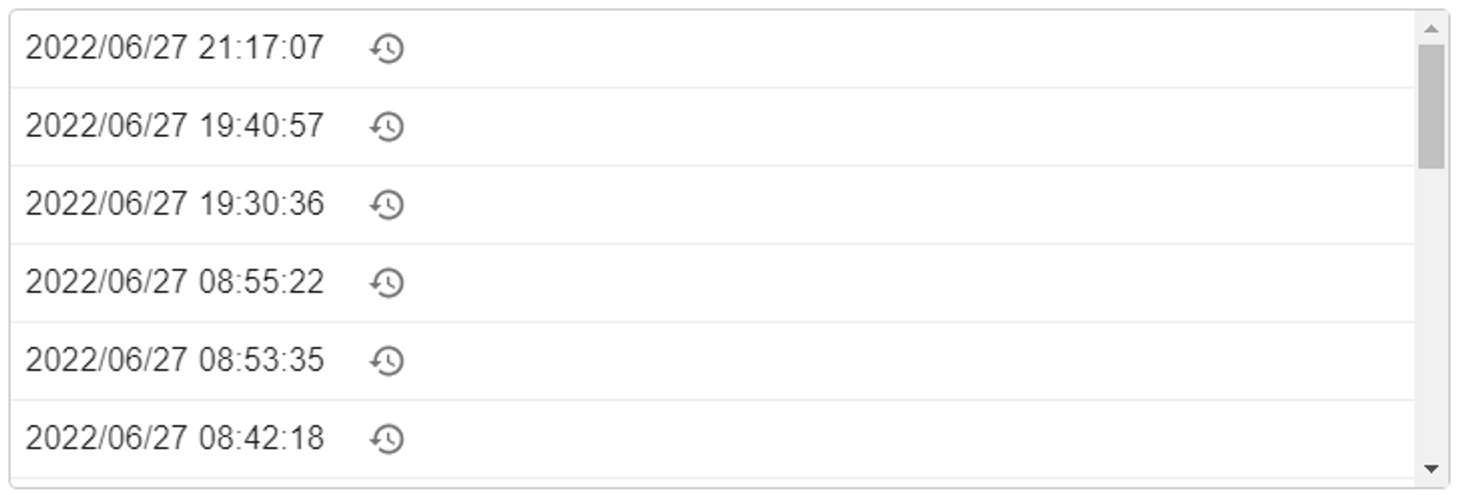The width and height of the screenshot is (1460, 495).
Task: Select the 2022/06/27 21:17:07 timestamp text
Action: tap(175, 48)
